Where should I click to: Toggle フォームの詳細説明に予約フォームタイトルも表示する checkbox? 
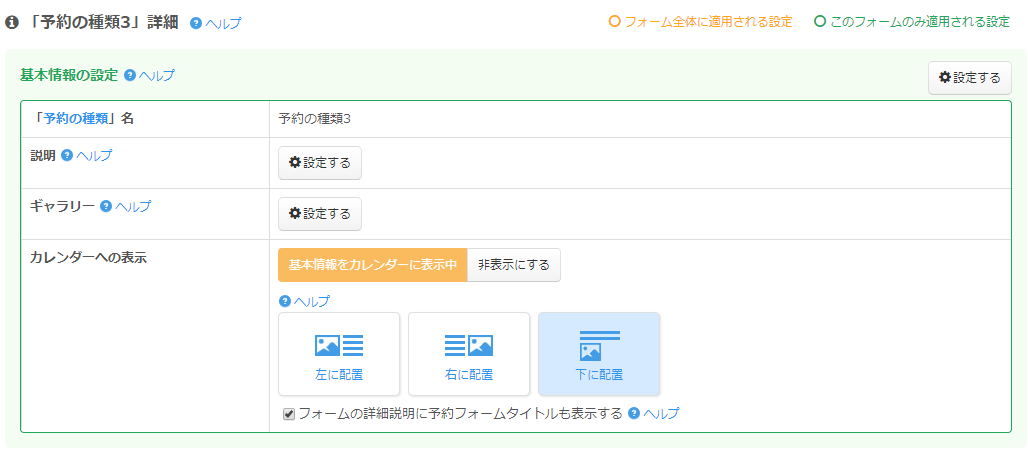point(289,414)
